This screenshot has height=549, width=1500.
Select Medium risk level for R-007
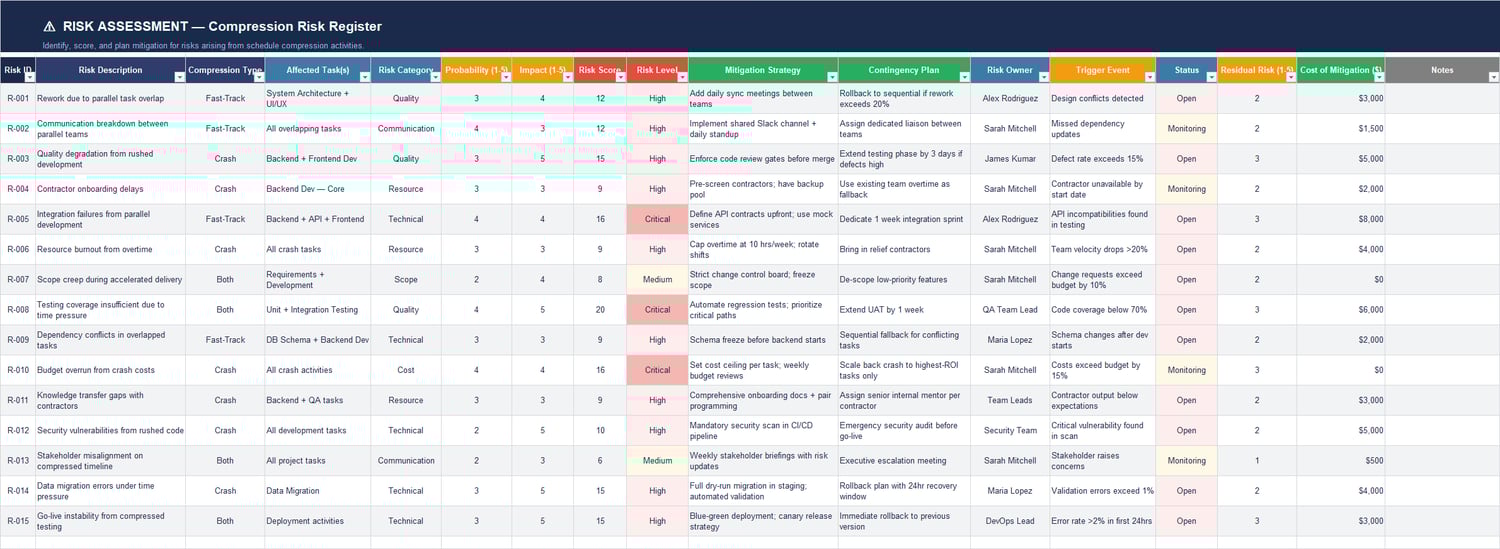658,279
